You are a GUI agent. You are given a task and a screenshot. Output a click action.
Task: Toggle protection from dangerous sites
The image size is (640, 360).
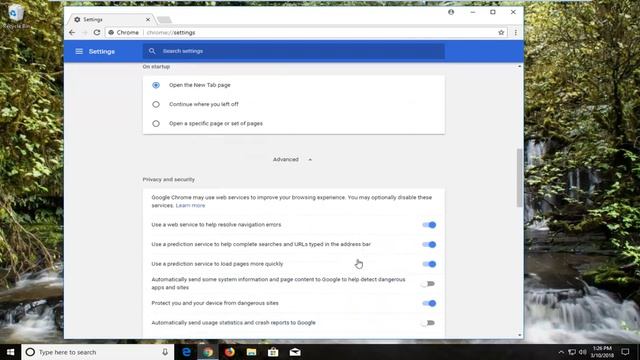coord(429,303)
